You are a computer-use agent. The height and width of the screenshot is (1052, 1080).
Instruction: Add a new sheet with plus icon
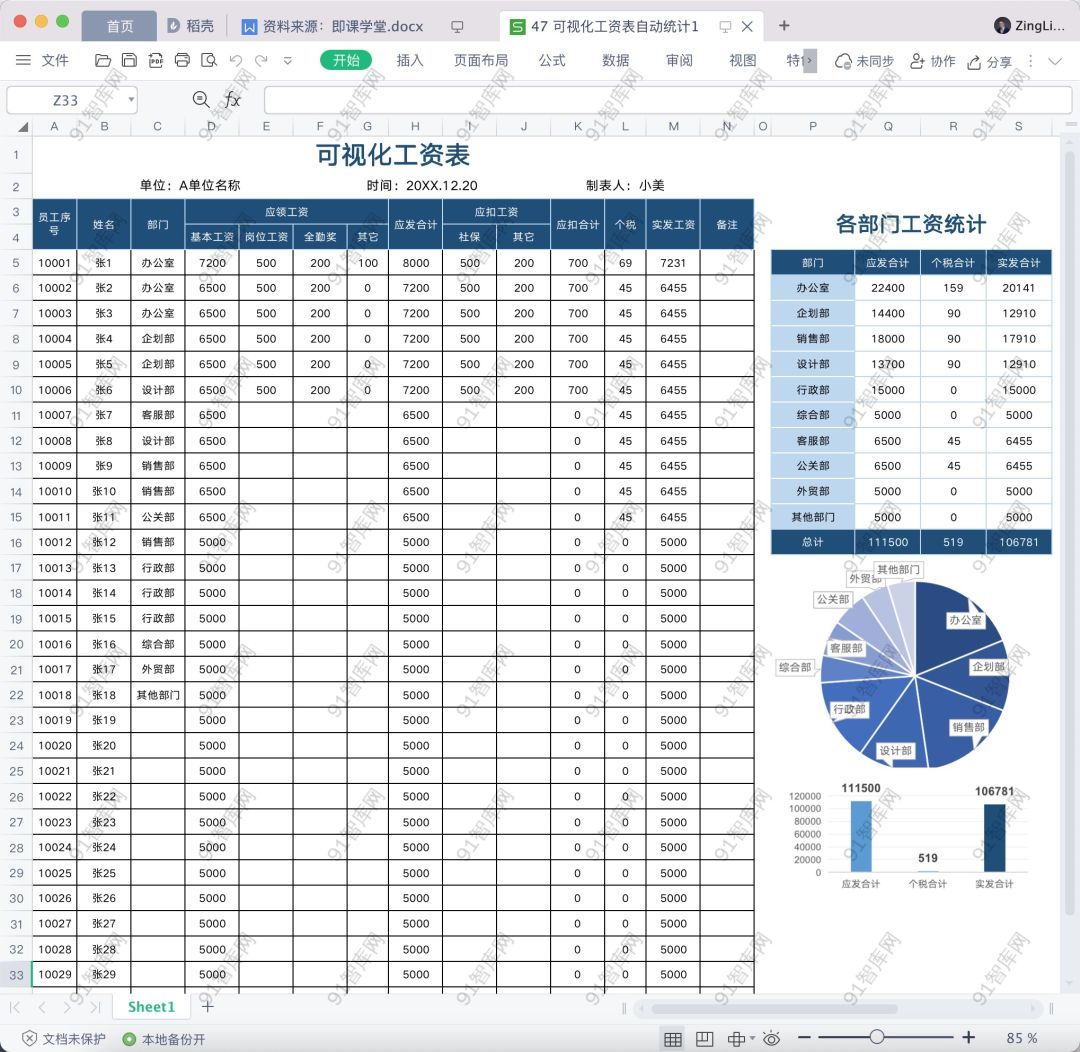click(x=207, y=1006)
